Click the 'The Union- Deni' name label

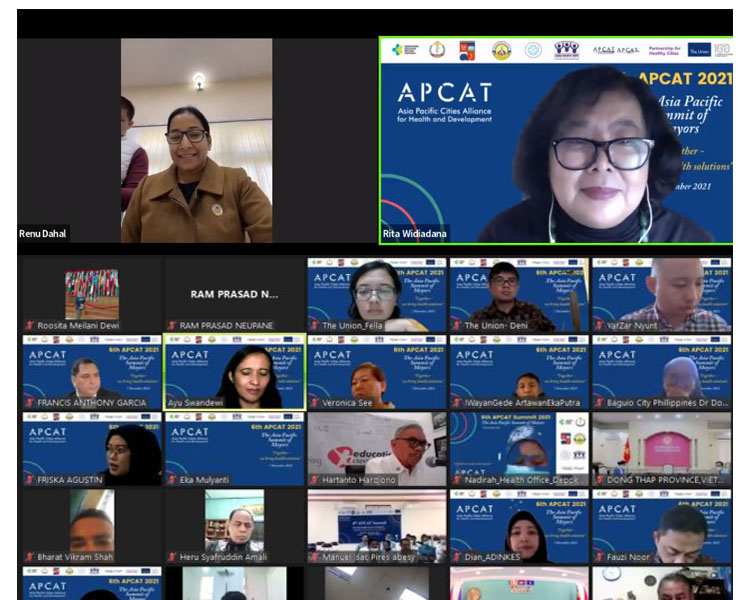[x=496, y=326]
